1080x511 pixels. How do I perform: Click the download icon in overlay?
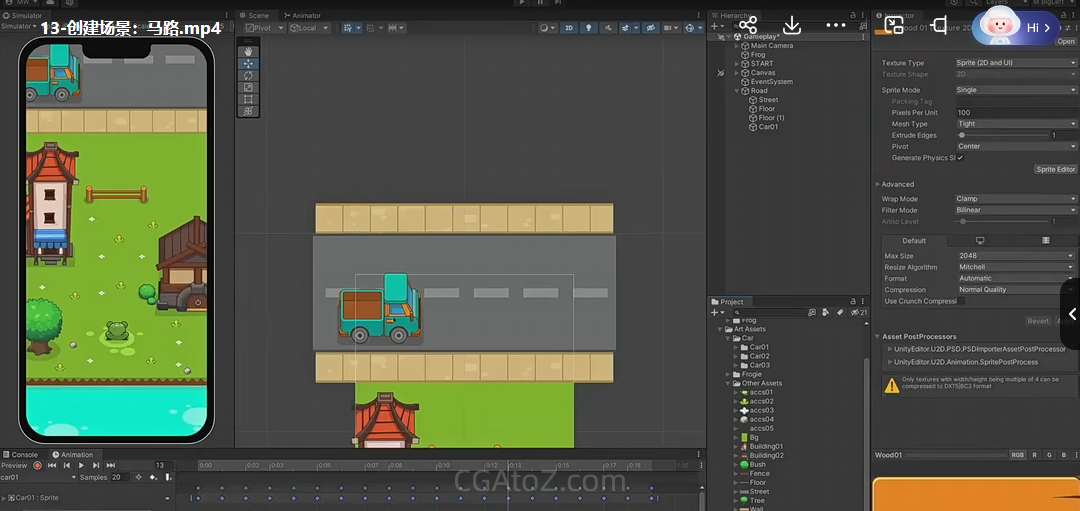[x=791, y=25]
